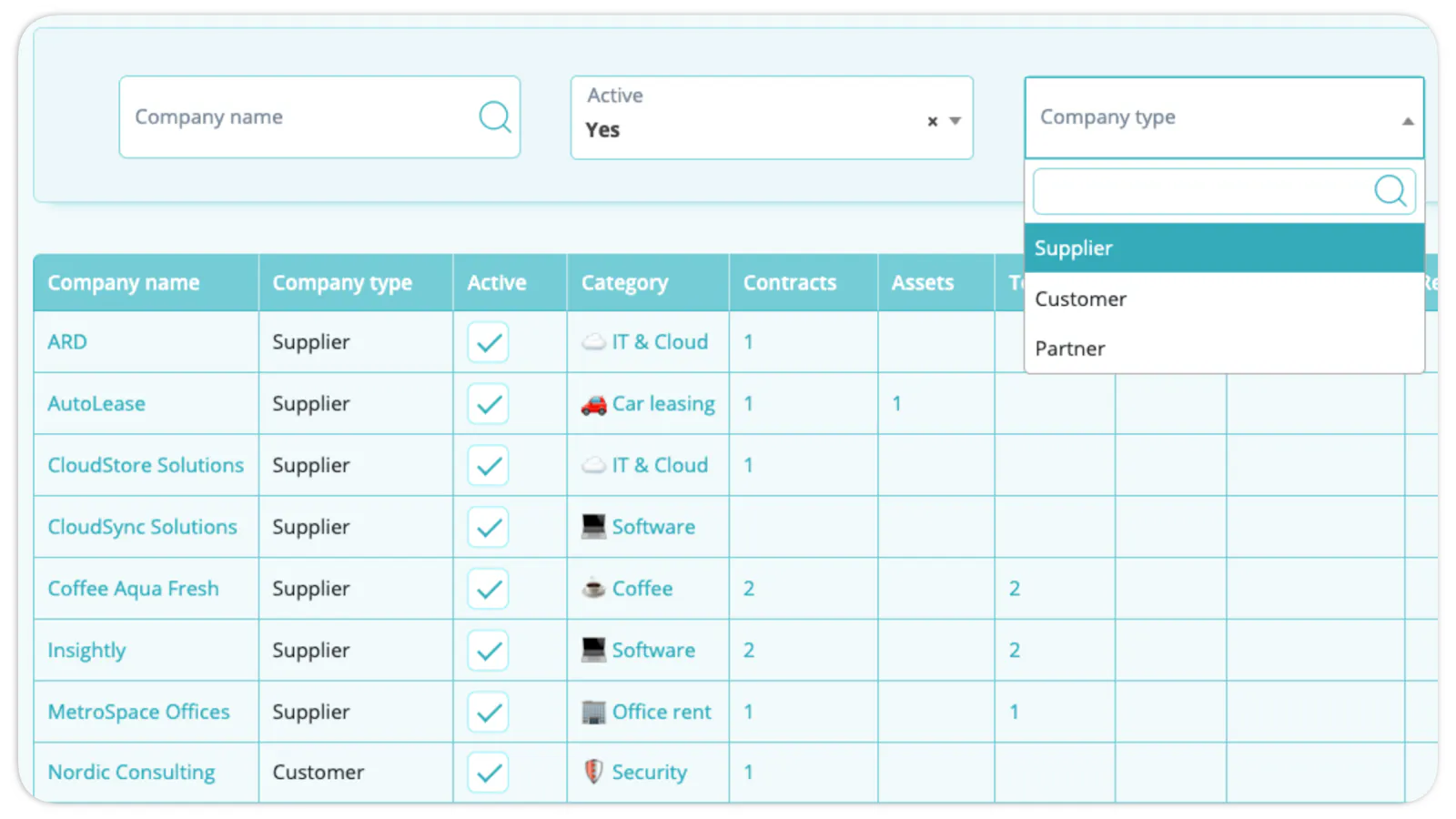Toggle Active checkbox for CloudSync Solutions
The height and width of the screenshot is (819, 1456).
tap(489, 527)
